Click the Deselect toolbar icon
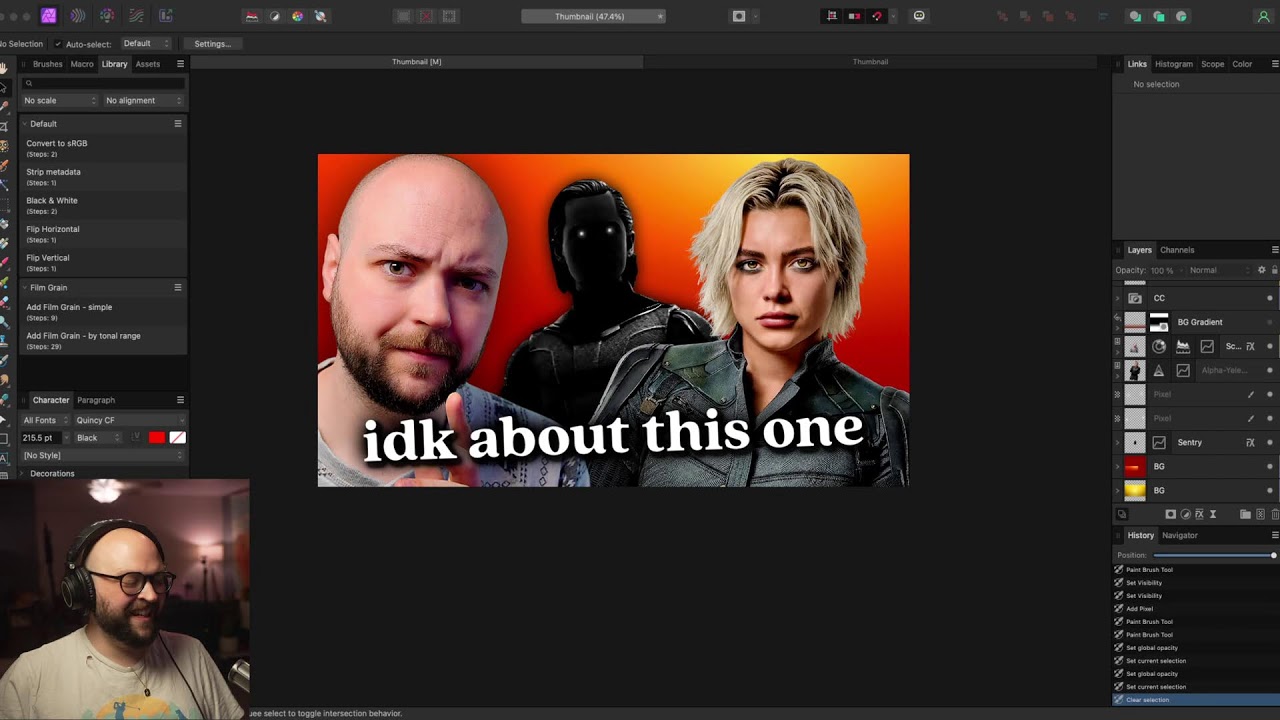The width and height of the screenshot is (1280, 720). tap(426, 16)
